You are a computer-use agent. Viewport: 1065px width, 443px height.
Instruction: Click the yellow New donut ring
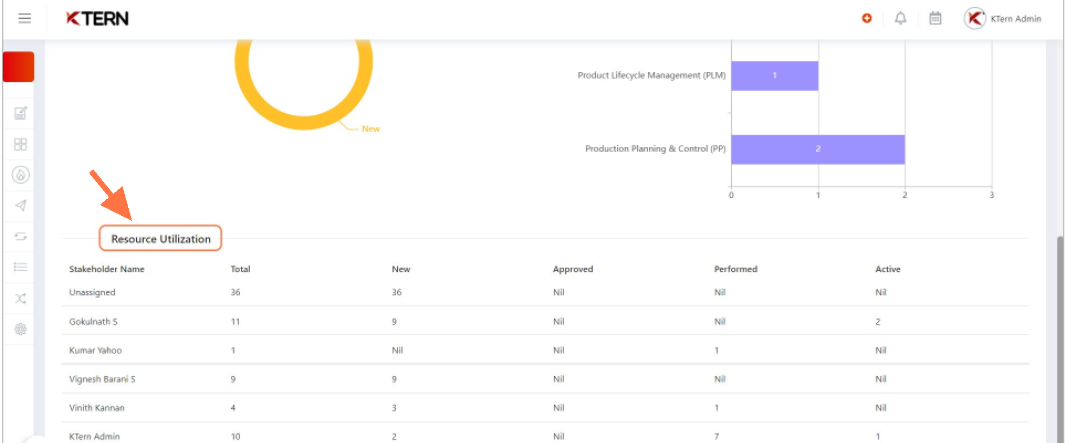point(304,123)
